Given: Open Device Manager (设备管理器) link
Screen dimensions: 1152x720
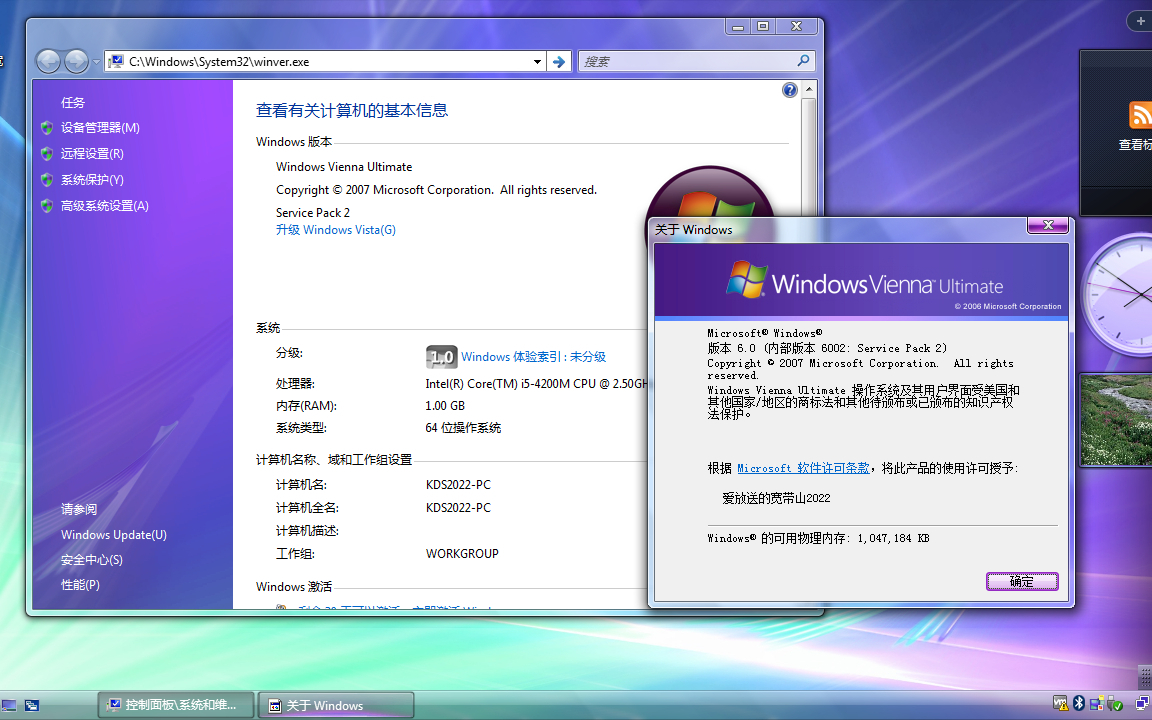Looking at the screenshot, I should pyautogui.click(x=100, y=128).
